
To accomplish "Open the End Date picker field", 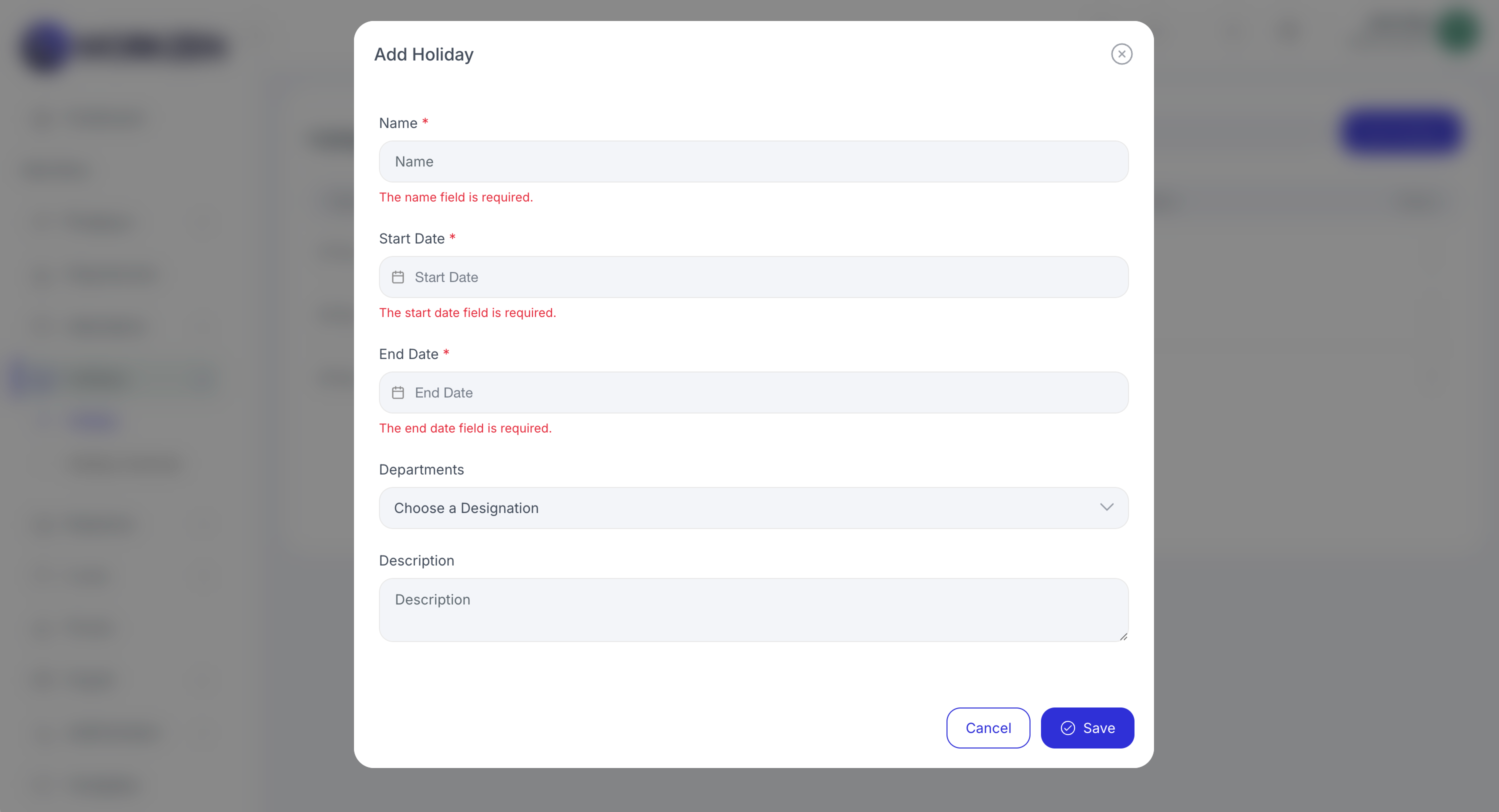I will (753, 393).
